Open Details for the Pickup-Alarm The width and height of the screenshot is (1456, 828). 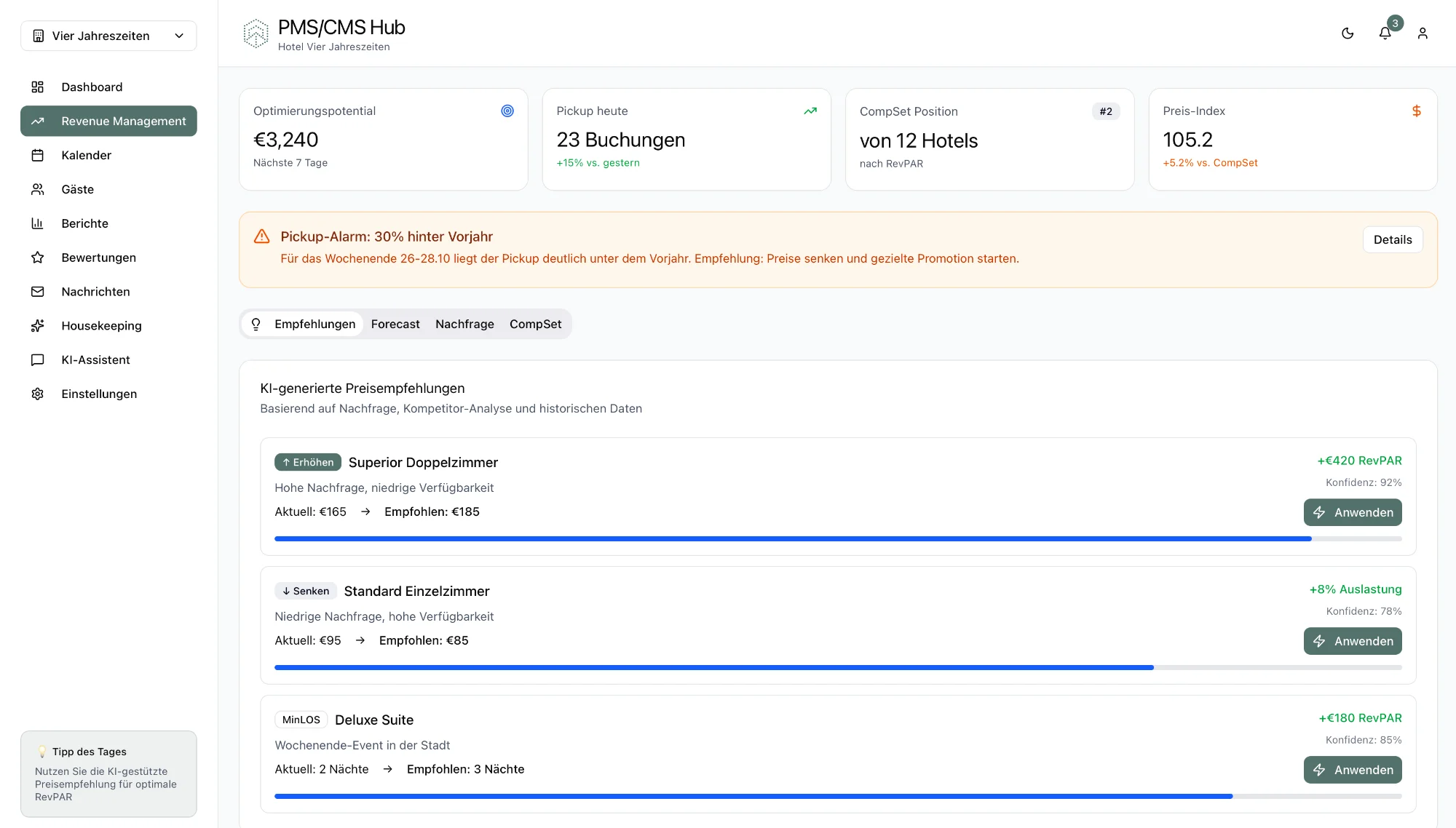pos(1392,240)
